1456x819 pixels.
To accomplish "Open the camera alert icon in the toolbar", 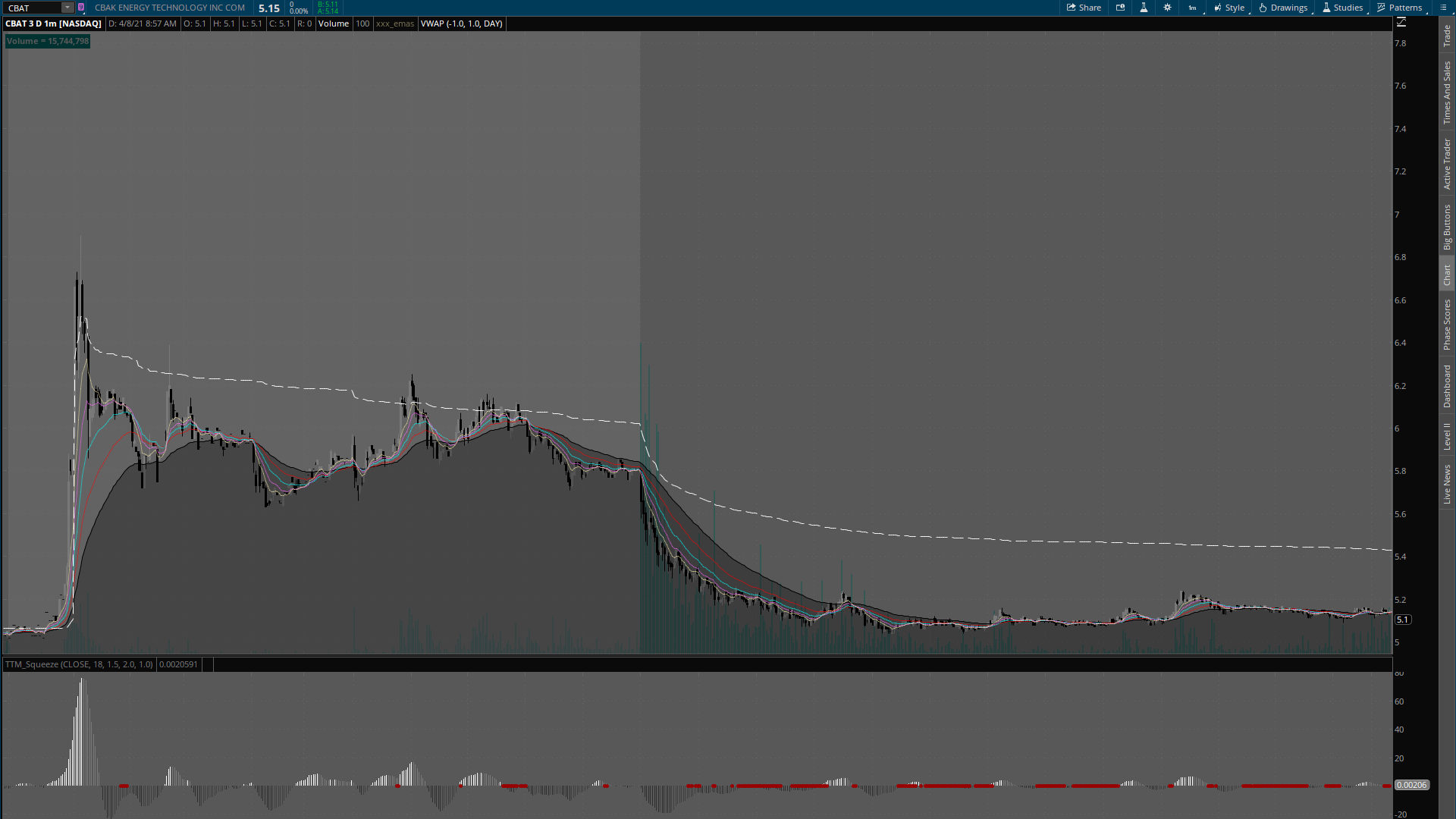I will point(1120,8).
